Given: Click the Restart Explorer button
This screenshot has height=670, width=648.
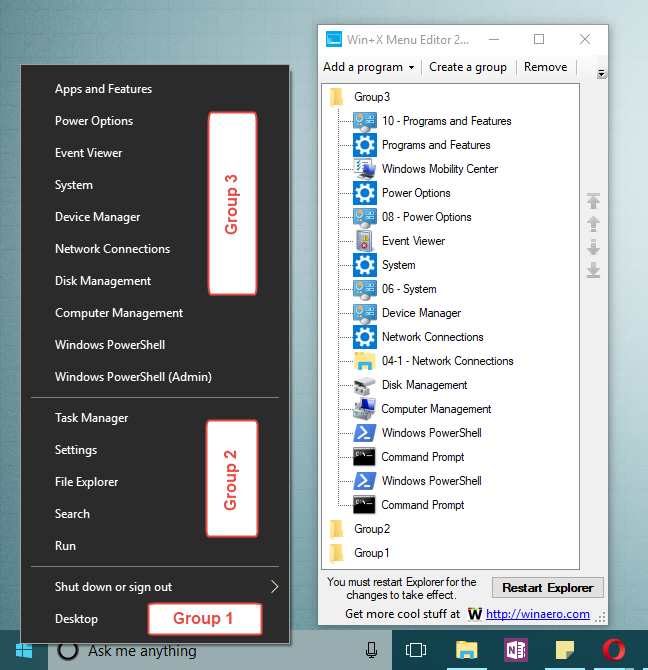Looking at the screenshot, I should point(548,588).
